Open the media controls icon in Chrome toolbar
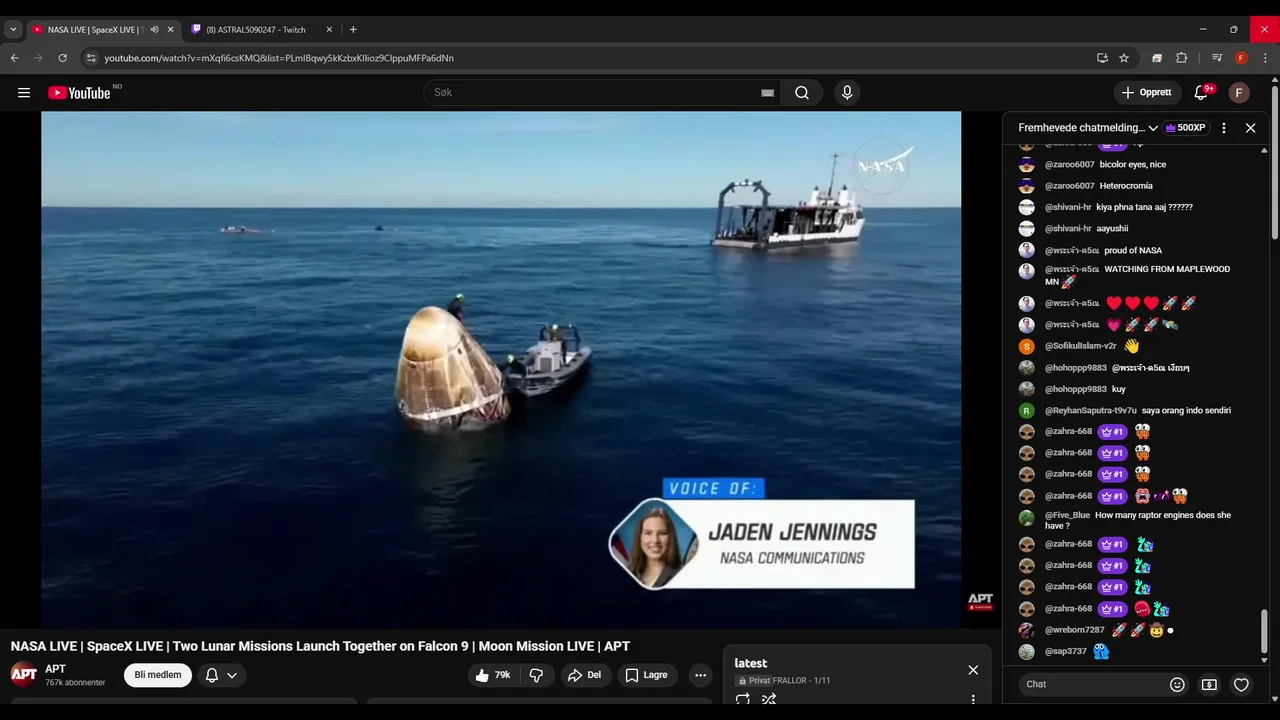The image size is (1280, 720). (x=1217, y=58)
